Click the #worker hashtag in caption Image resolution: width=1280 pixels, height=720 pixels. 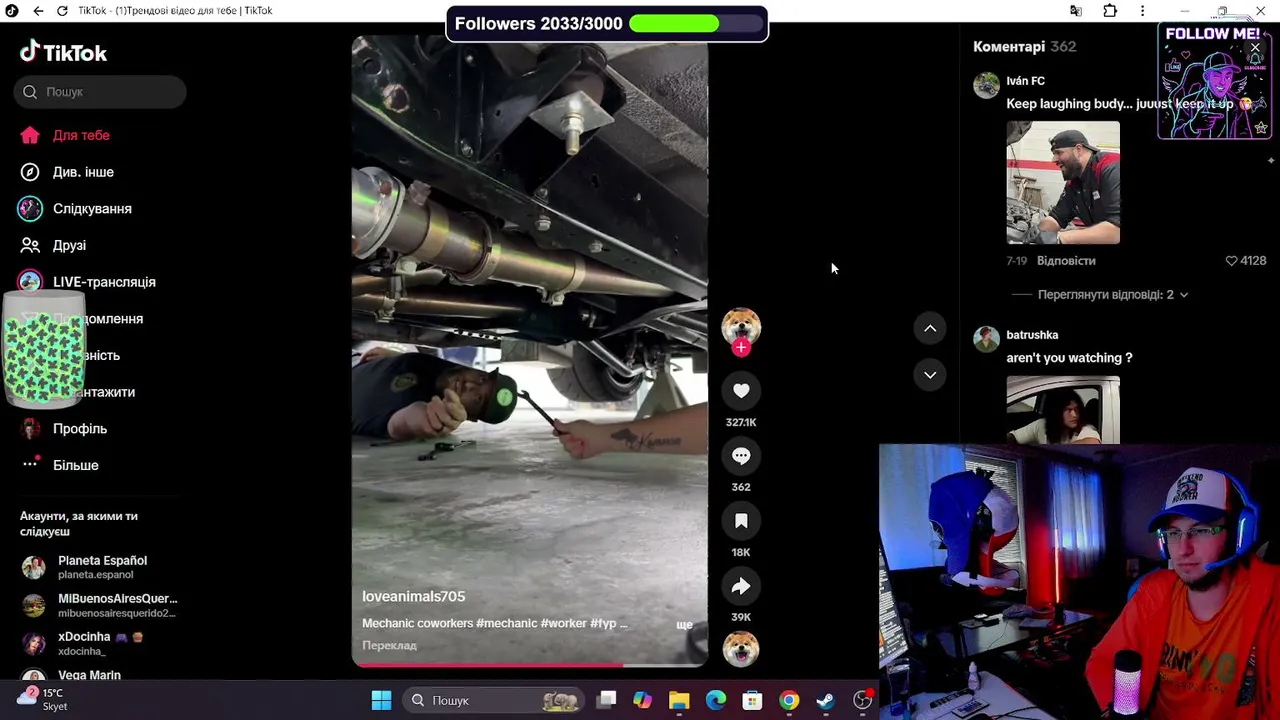point(563,623)
